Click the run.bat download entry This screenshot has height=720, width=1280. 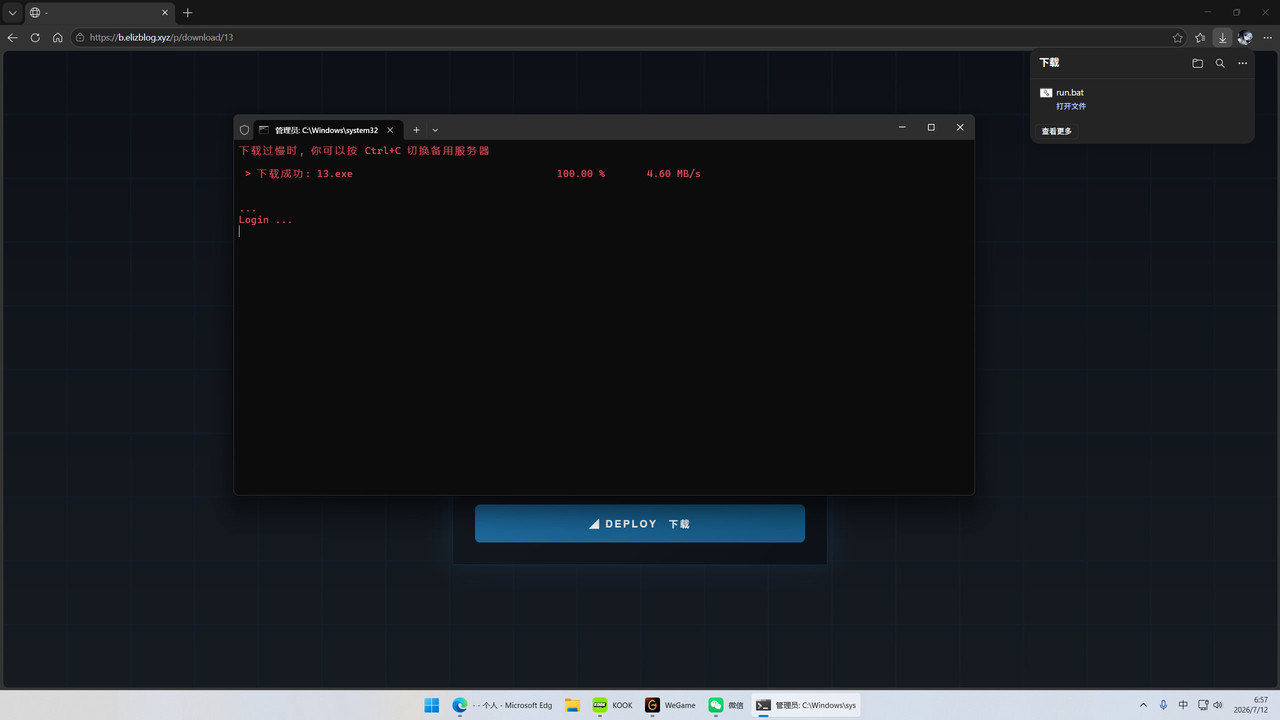[1142, 99]
